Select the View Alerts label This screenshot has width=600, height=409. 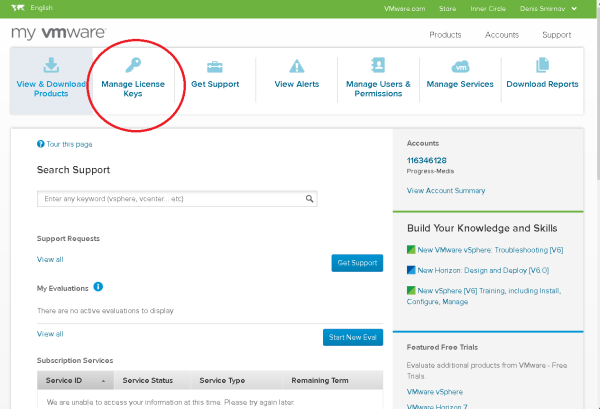pos(297,84)
